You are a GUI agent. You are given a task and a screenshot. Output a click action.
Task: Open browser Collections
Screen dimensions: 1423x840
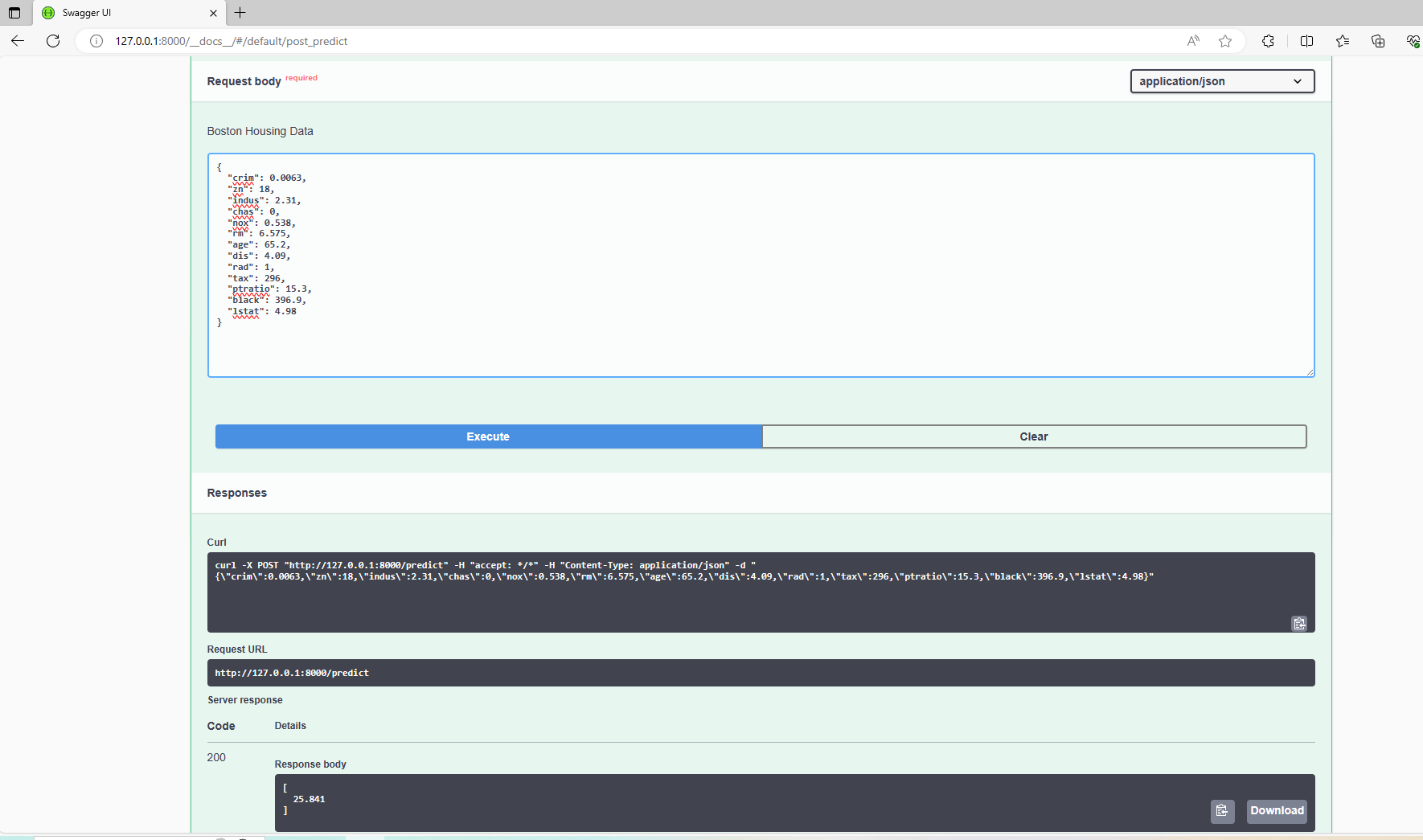1378,41
